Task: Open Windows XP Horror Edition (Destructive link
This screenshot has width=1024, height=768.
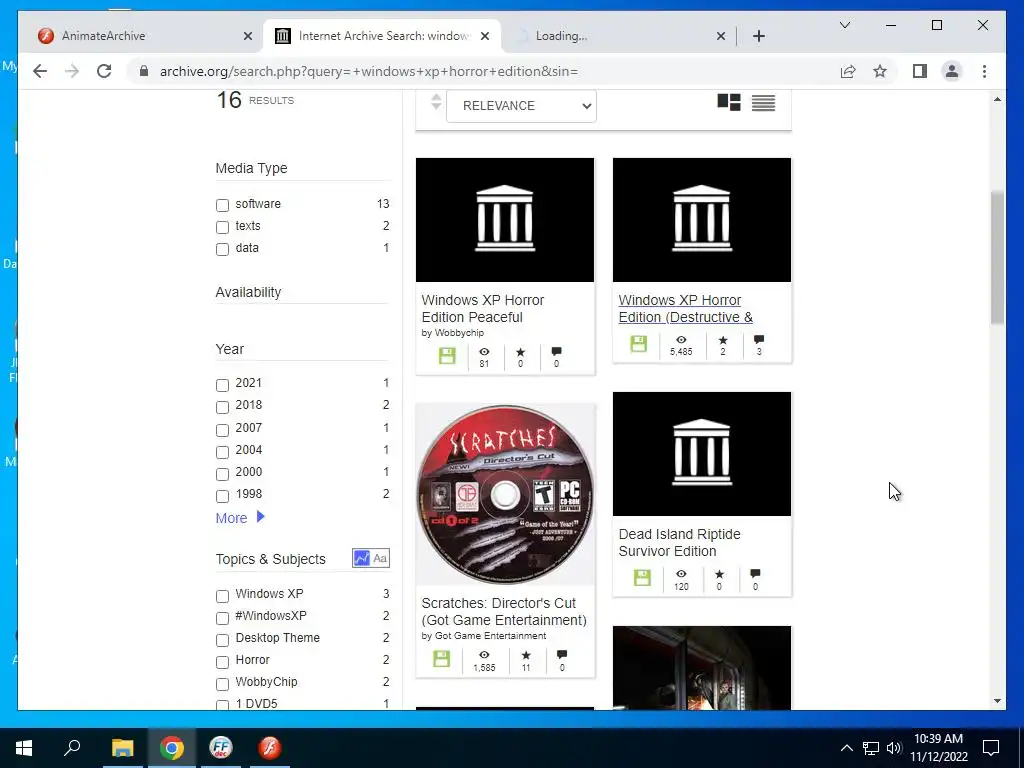Action: (x=686, y=308)
